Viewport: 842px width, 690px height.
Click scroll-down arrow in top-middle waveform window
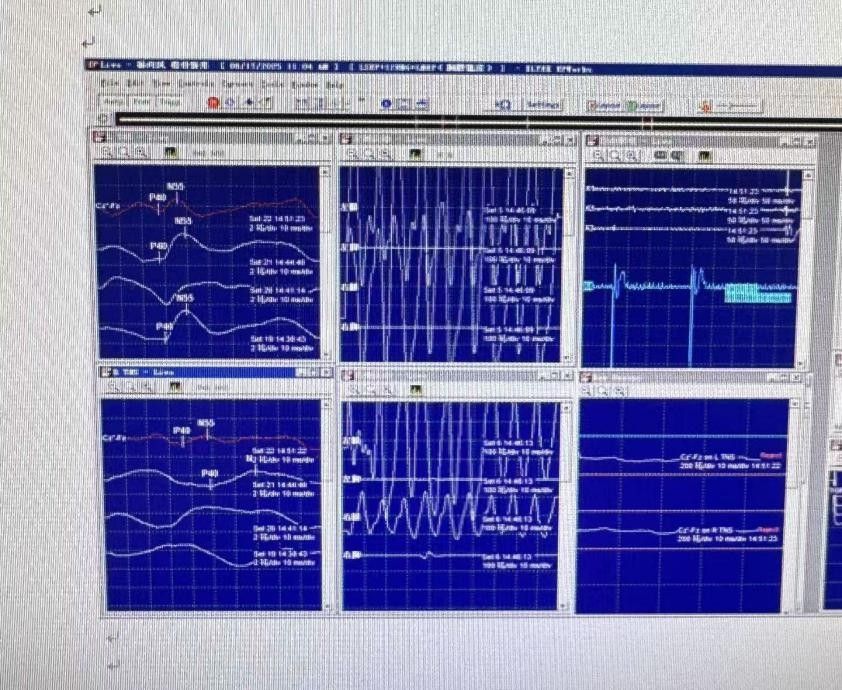[569, 358]
